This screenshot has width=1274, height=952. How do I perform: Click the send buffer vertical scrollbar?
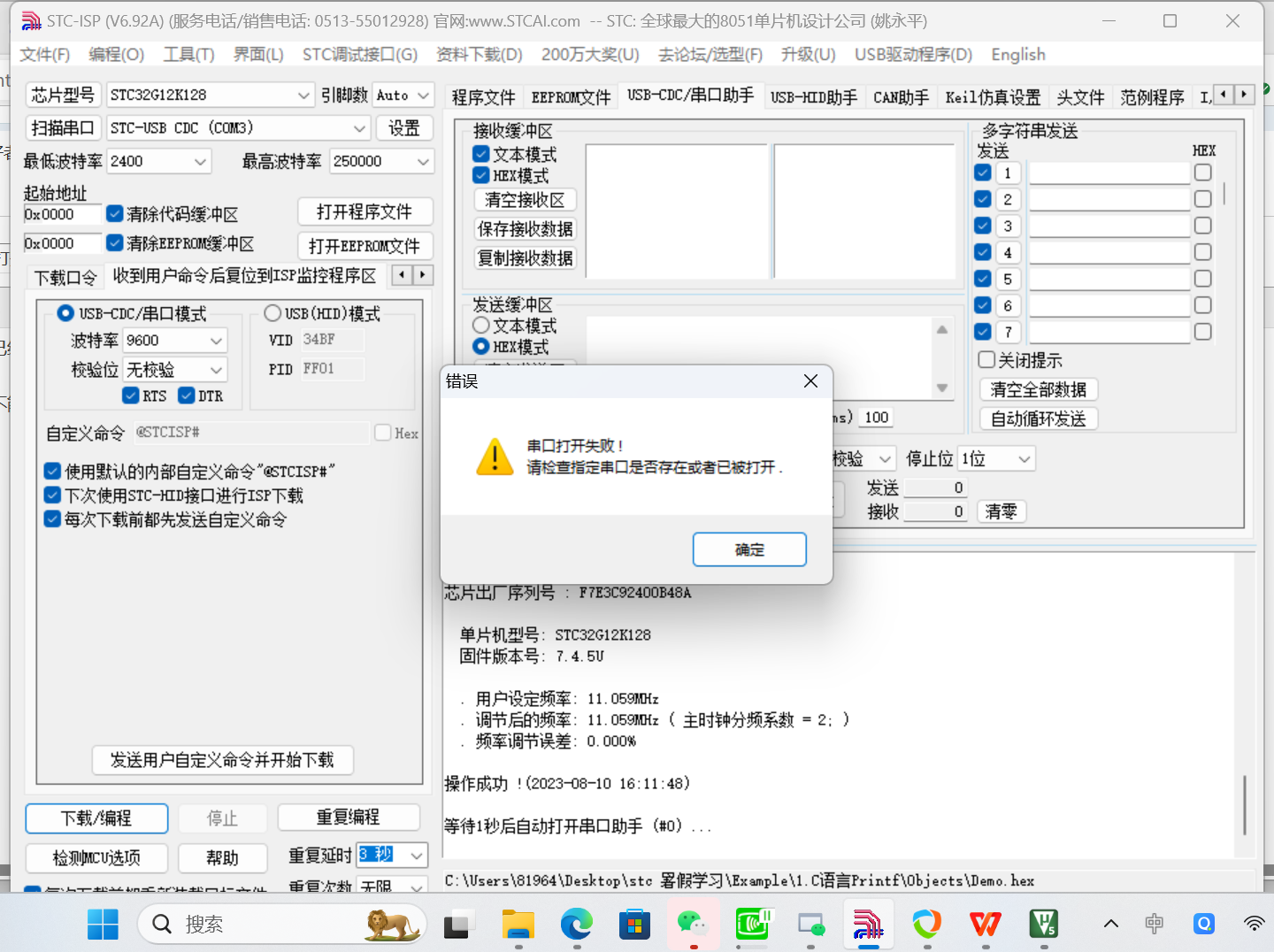coord(942,358)
